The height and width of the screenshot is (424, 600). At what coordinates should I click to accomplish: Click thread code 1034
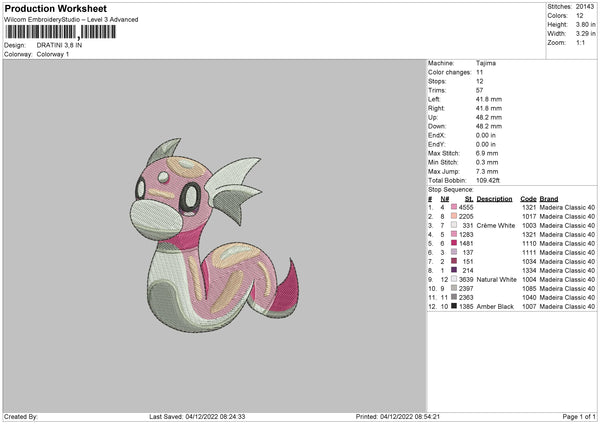point(529,261)
